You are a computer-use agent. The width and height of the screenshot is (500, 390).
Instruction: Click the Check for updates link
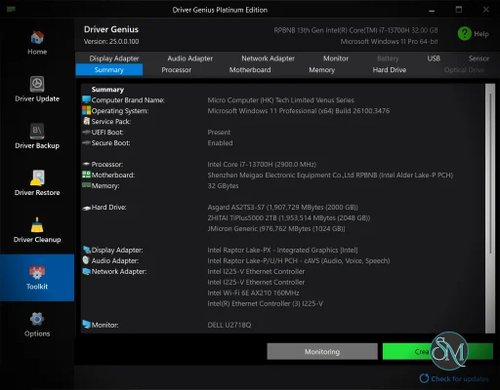point(460,379)
